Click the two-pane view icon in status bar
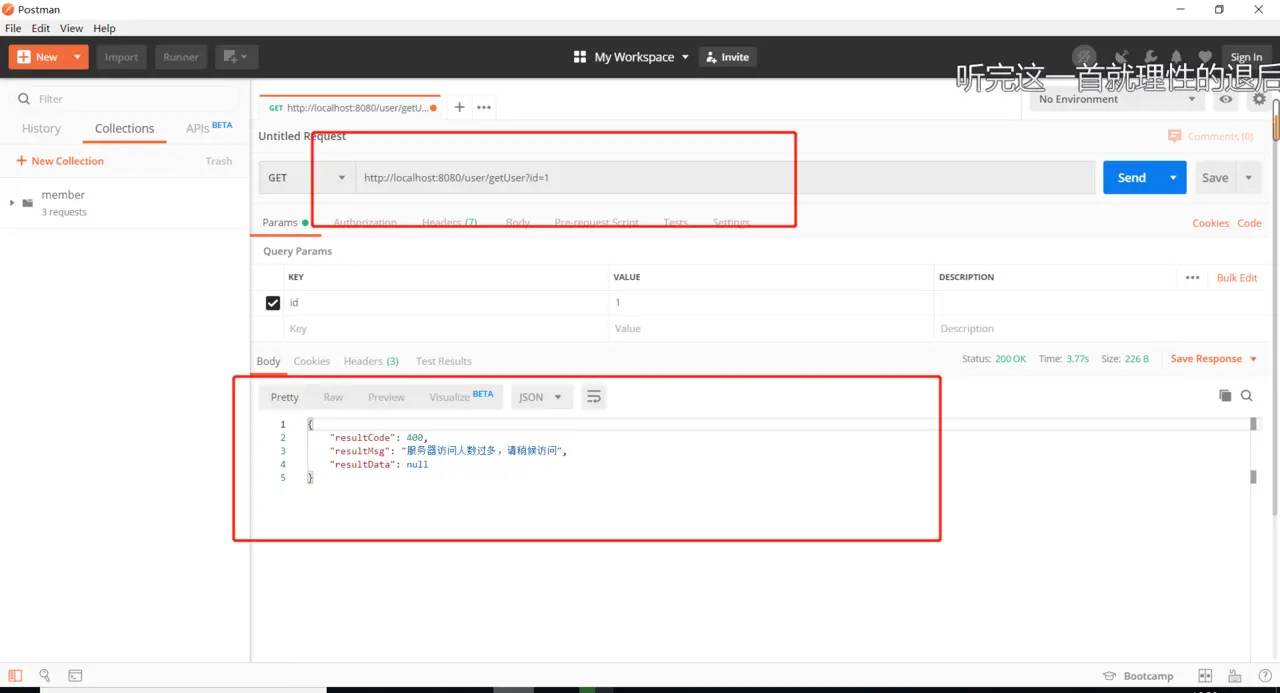This screenshot has height=693, width=1280. tap(1205, 676)
